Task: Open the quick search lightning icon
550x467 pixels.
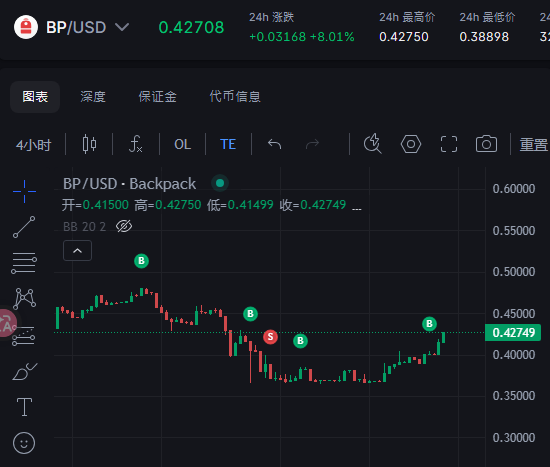Action: (373, 144)
